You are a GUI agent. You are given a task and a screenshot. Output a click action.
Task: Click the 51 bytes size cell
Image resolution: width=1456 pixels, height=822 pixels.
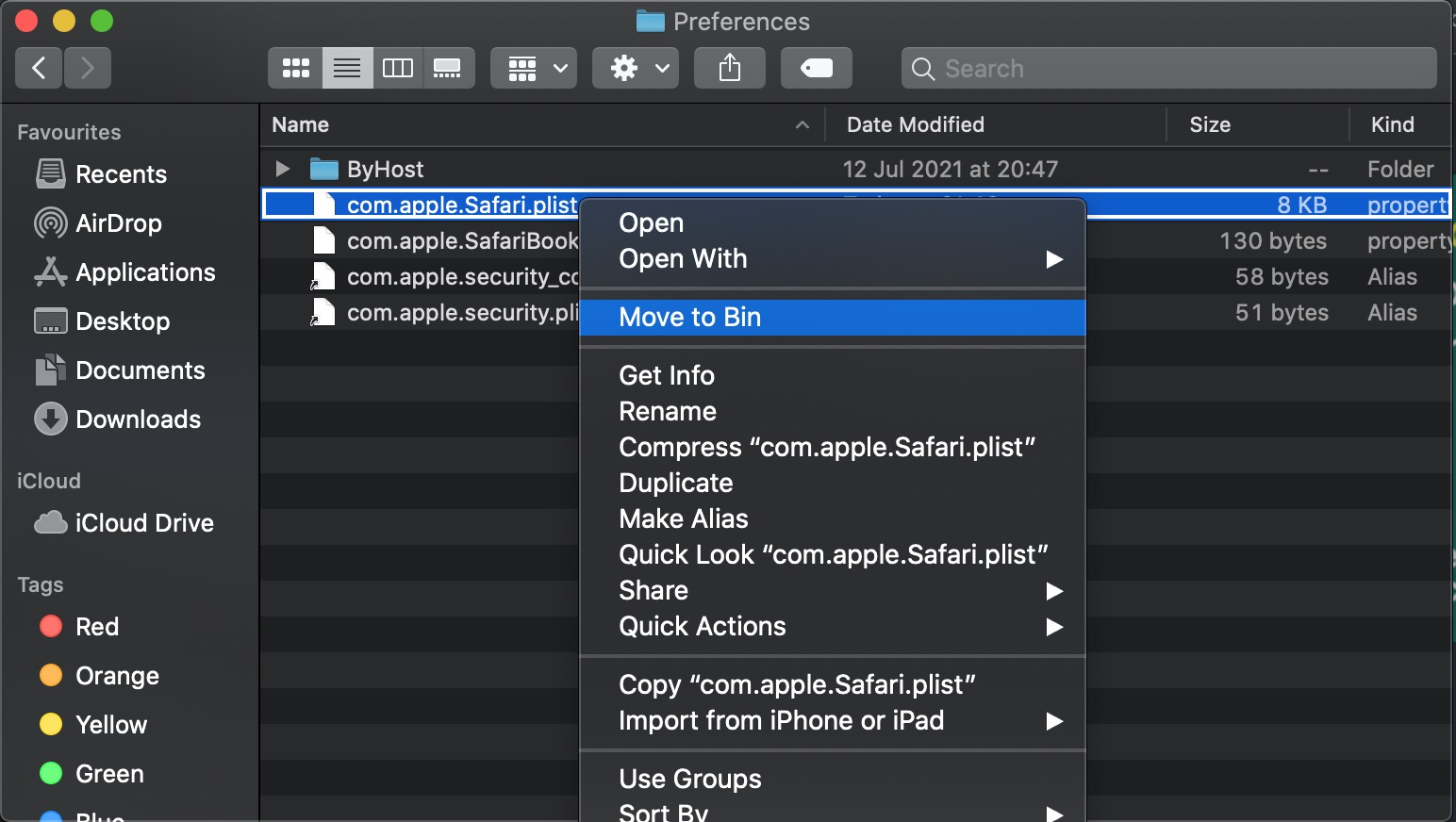1282,313
